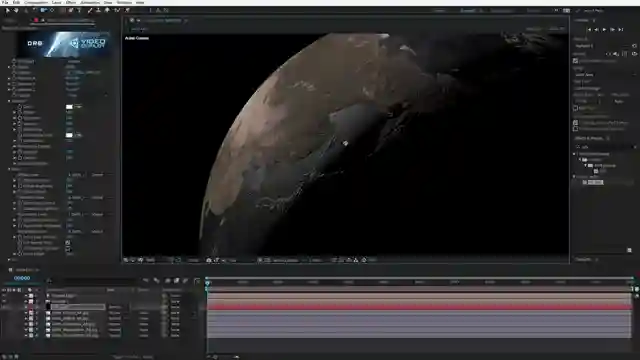Viewport: 640px width, 360px height.
Task: Hide the second layer using its eye toggle
Action: click(4, 301)
